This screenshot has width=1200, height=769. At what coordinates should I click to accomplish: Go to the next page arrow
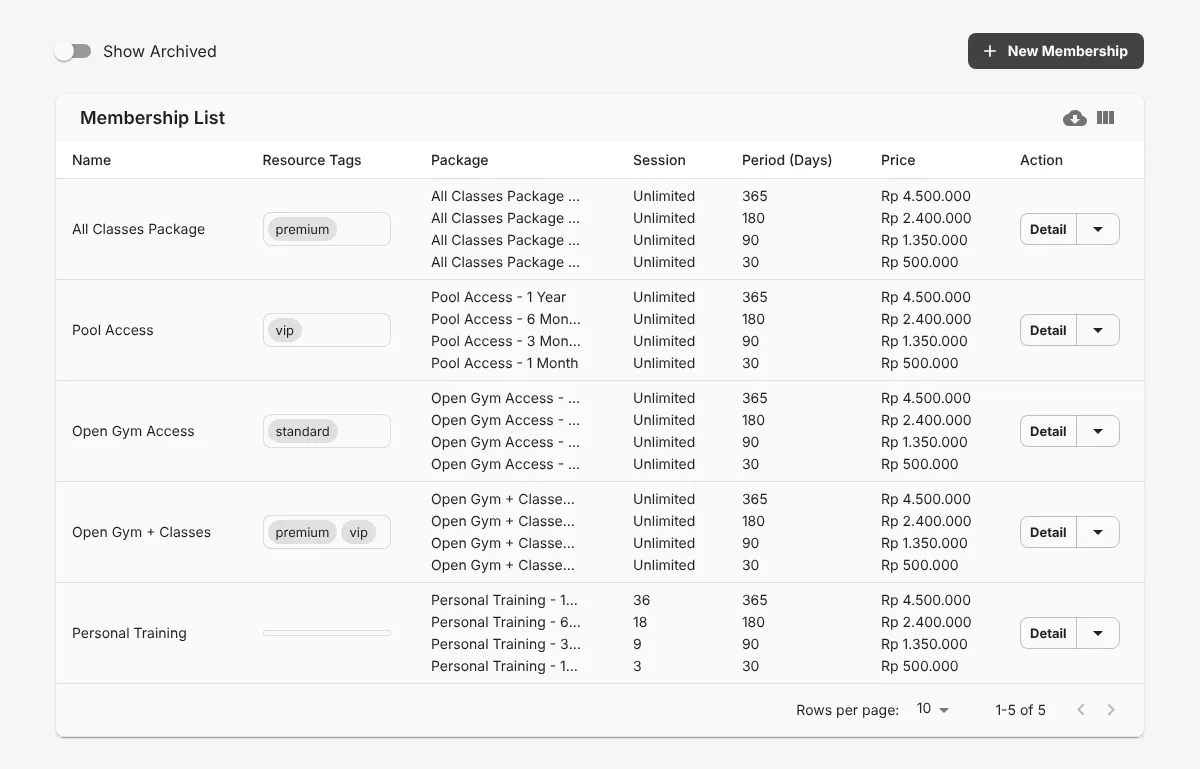coord(1111,710)
